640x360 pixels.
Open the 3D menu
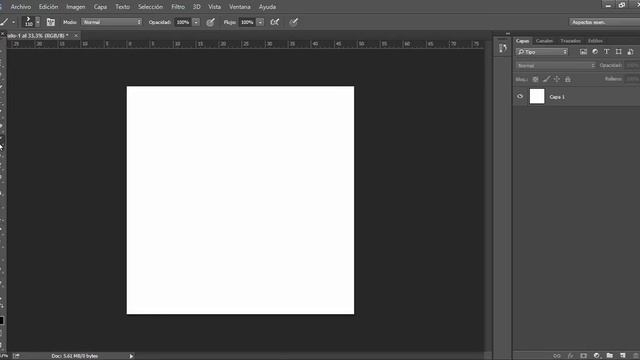click(x=197, y=7)
